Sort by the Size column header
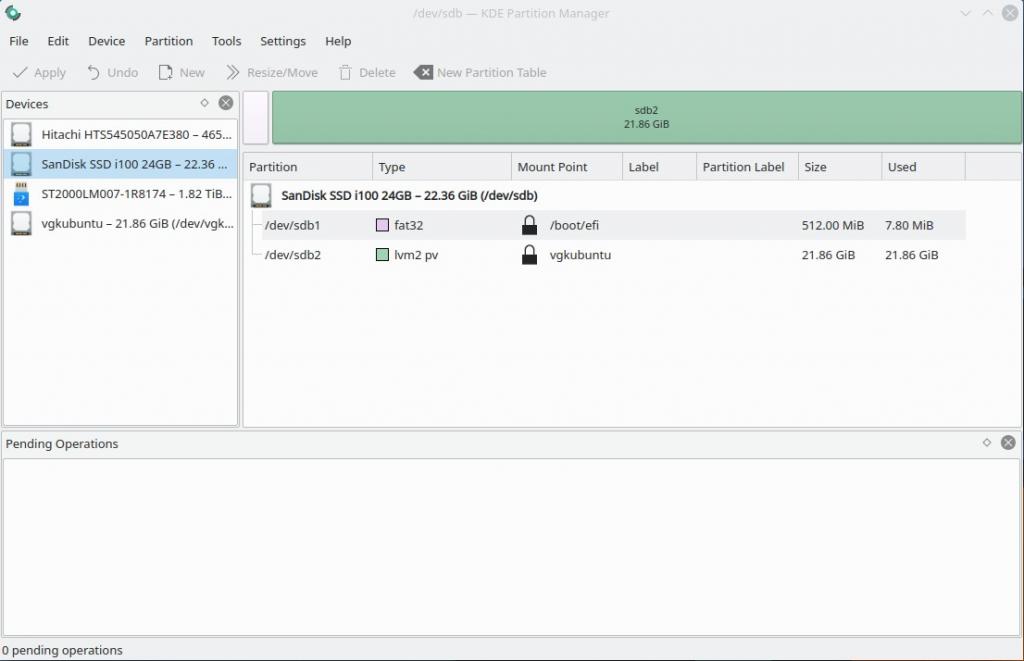Viewport: 1024px width, 661px height. pos(838,167)
